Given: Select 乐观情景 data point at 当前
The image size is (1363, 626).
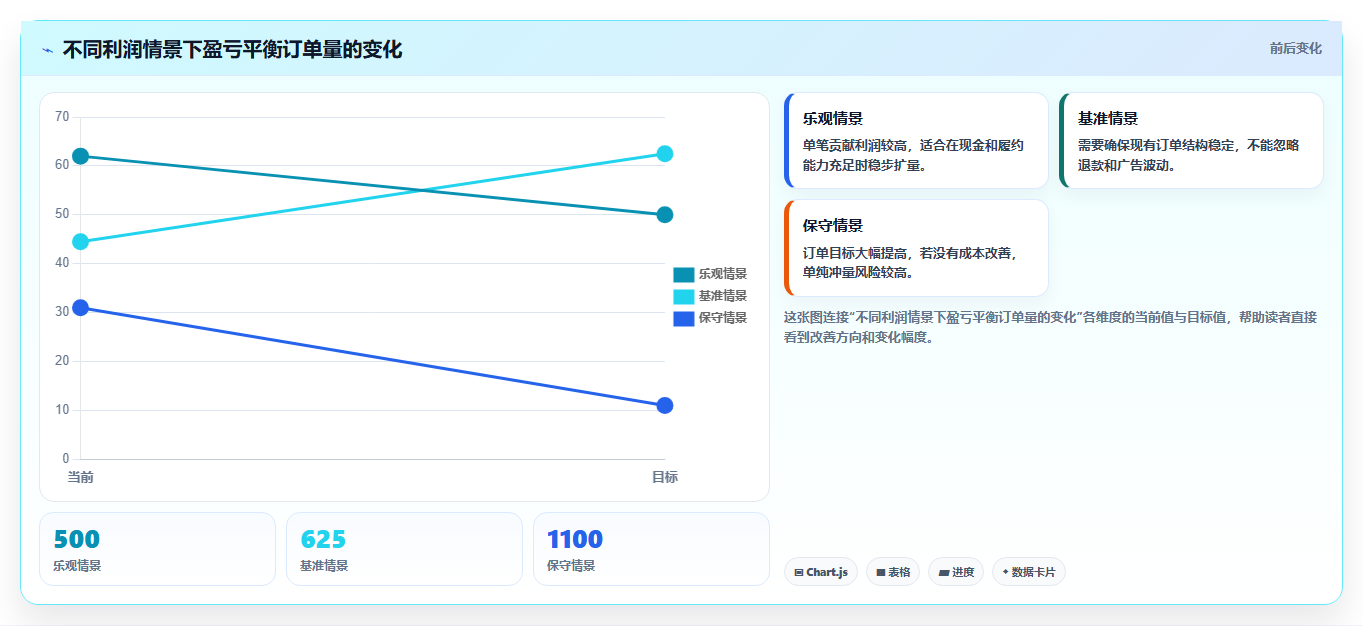Looking at the screenshot, I should pyautogui.click(x=81, y=156).
